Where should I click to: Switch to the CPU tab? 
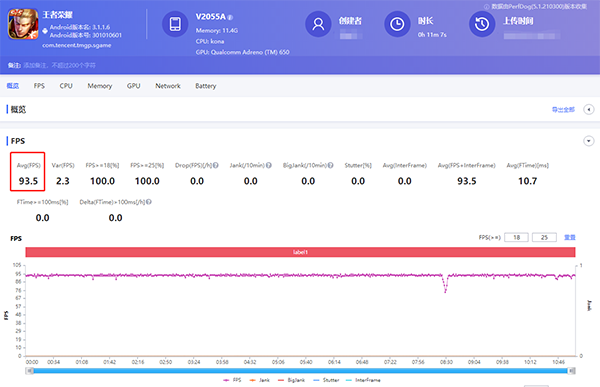pos(66,86)
